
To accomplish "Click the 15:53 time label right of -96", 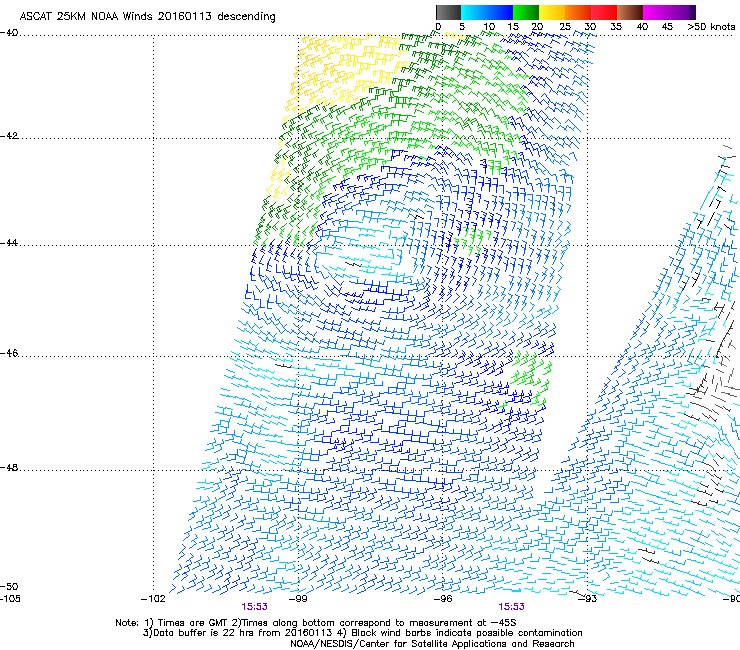I will (511, 607).
